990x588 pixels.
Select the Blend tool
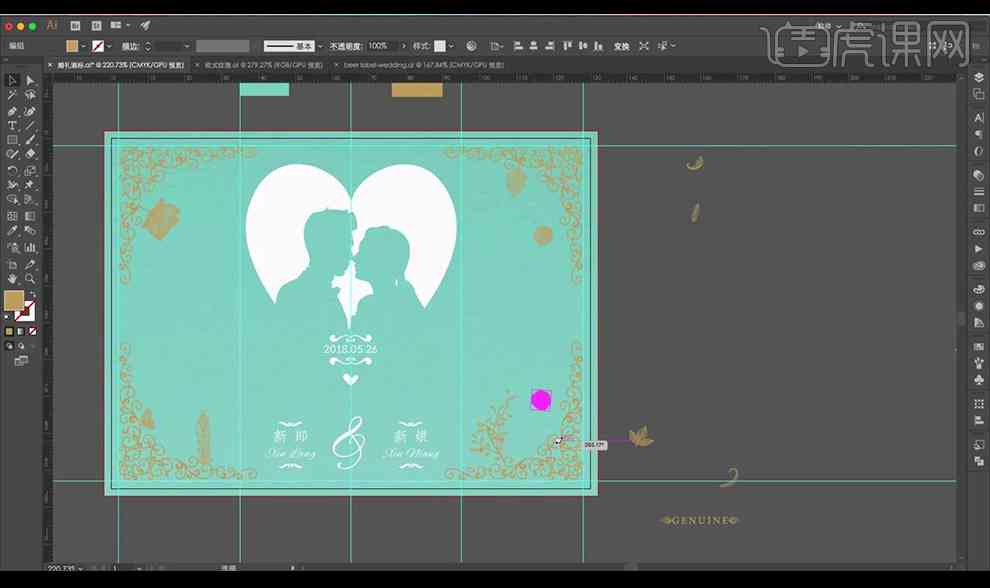30,231
